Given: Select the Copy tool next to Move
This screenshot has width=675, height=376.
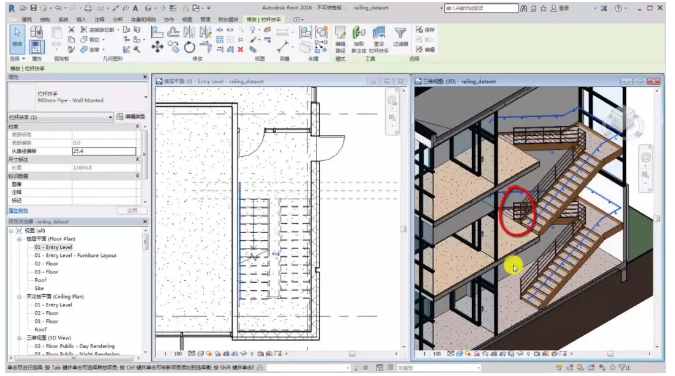Looking at the screenshot, I should click(173, 47).
